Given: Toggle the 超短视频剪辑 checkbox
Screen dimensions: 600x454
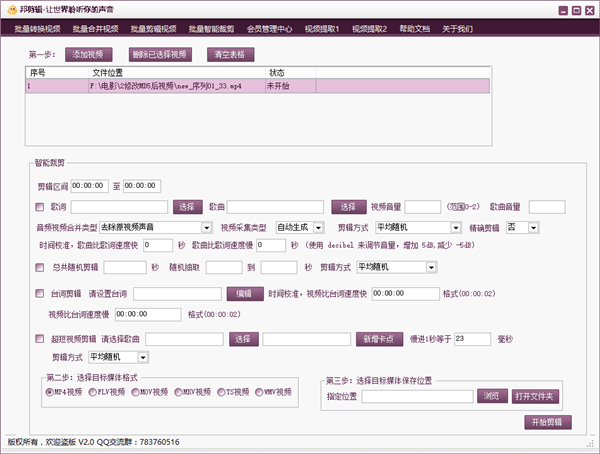Looking at the screenshot, I should pos(39,339).
